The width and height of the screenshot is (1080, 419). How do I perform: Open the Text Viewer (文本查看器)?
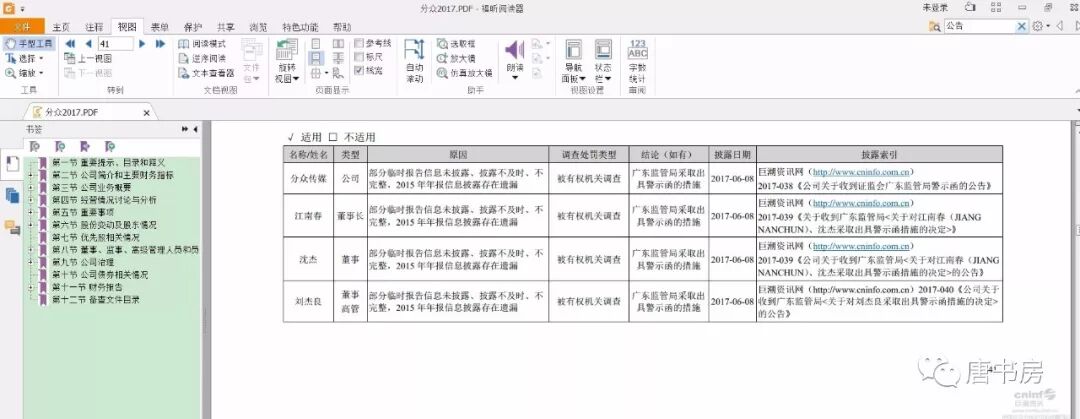point(207,72)
